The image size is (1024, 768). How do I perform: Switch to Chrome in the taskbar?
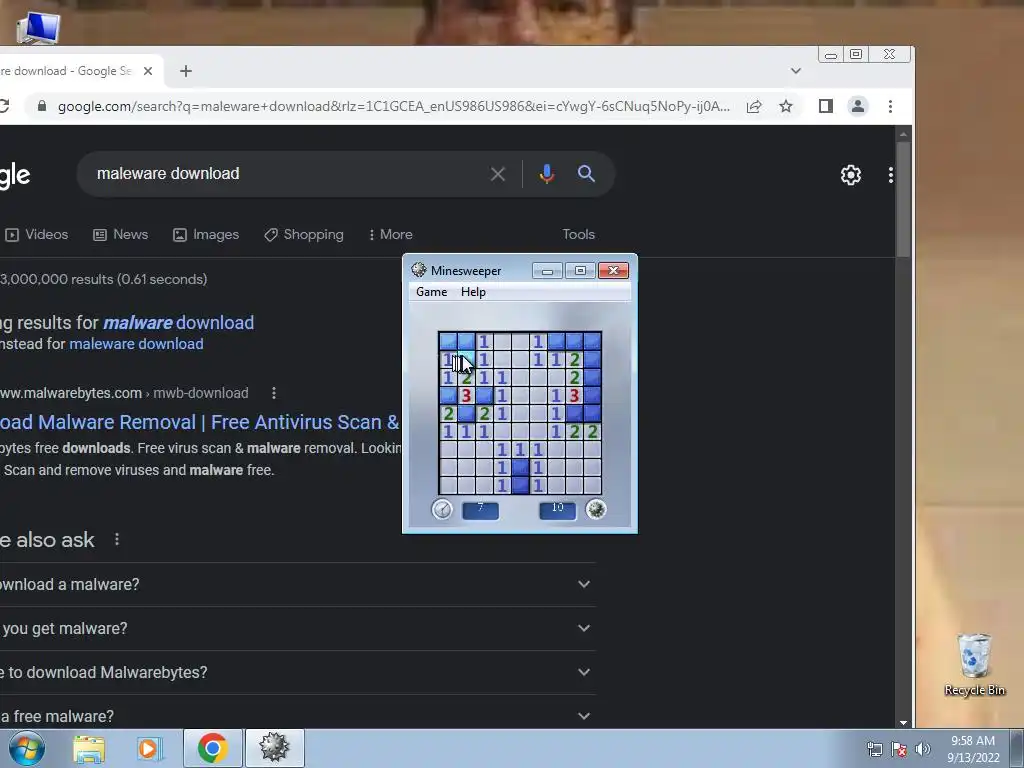(x=212, y=748)
